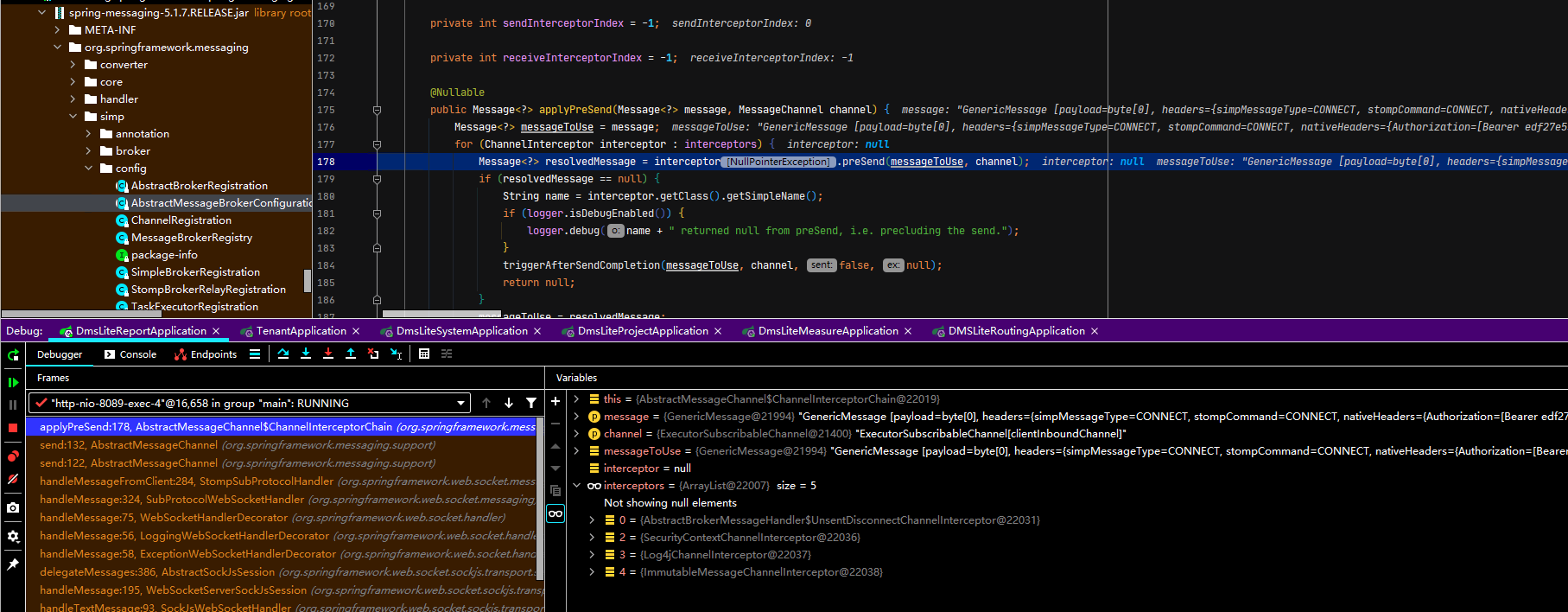Stop the debug session

coord(13,428)
